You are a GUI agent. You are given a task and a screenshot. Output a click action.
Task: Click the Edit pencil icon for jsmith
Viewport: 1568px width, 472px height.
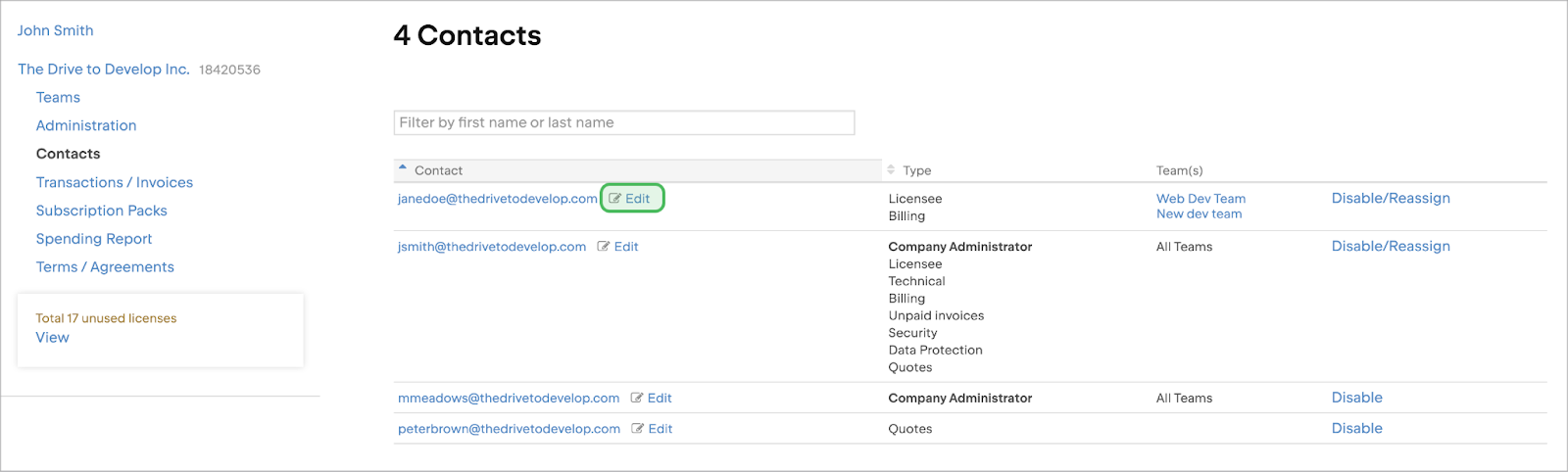(604, 247)
